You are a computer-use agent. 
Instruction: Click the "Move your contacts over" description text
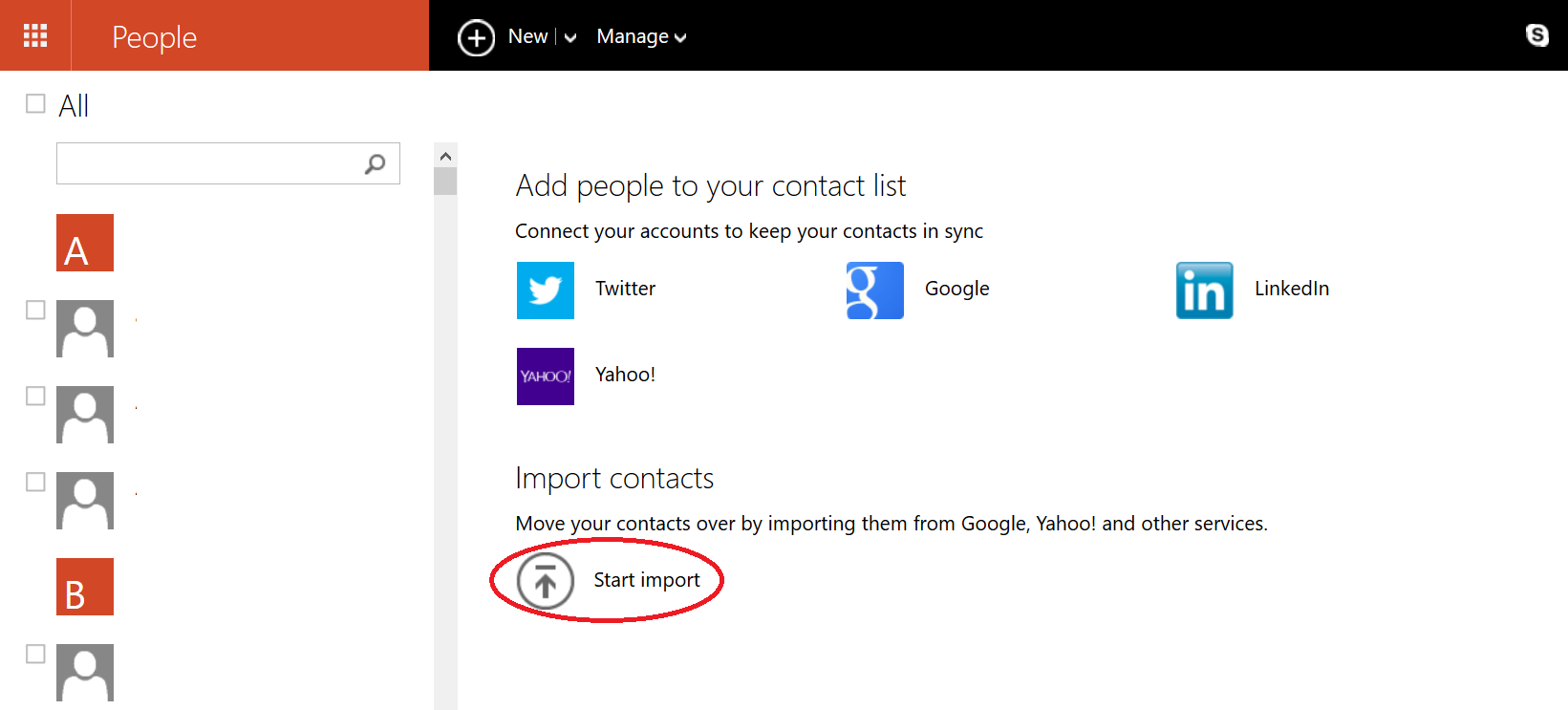point(891,524)
